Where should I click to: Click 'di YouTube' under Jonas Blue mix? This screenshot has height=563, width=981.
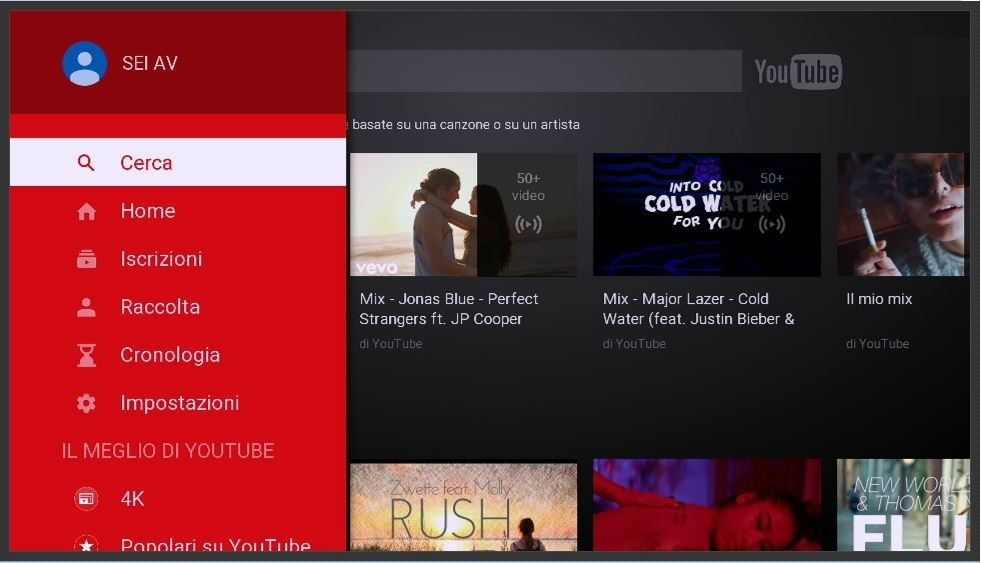click(x=390, y=343)
